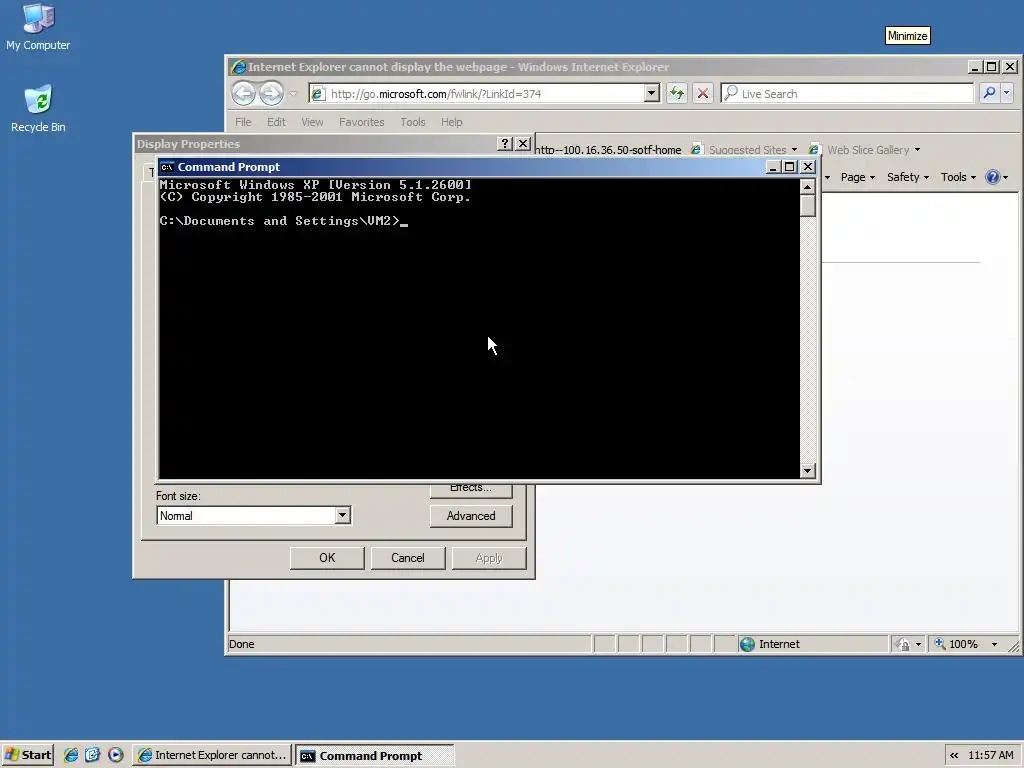This screenshot has width=1024, height=768.
Task: Click the Done status bar text
Action: point(242,644)
